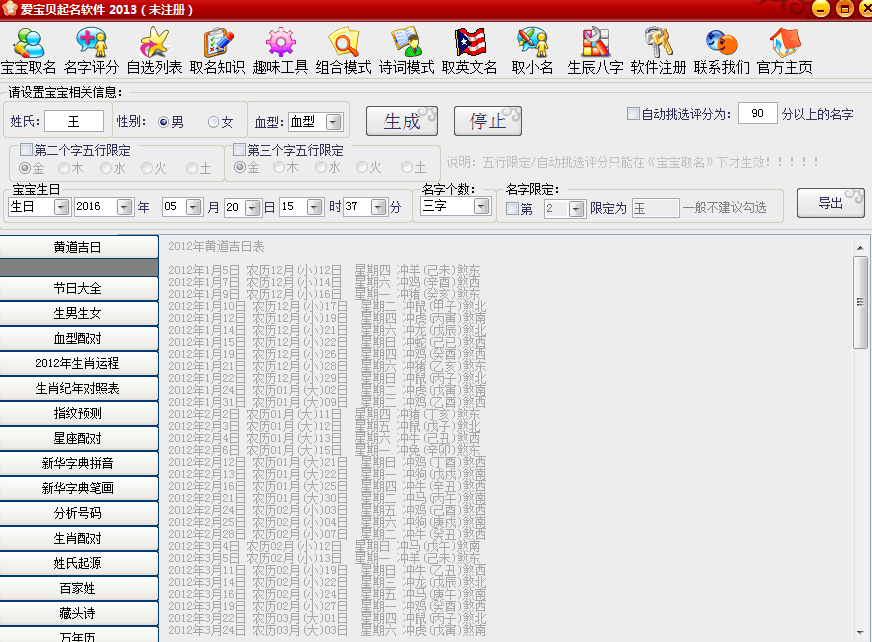Viewport: 872px width, 642px height.
Task: Open the 官方主页 house icon
Action: (785, 51)
